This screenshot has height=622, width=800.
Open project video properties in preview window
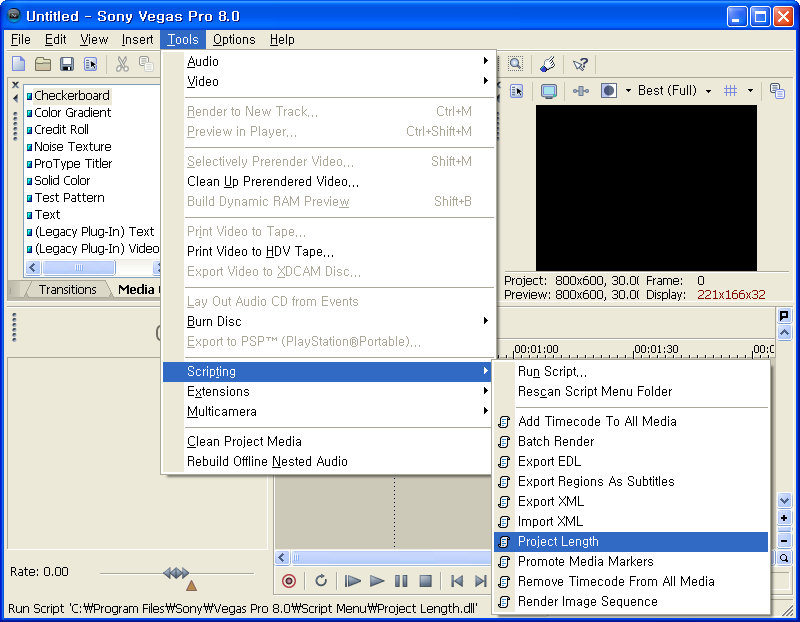(516, 91)
